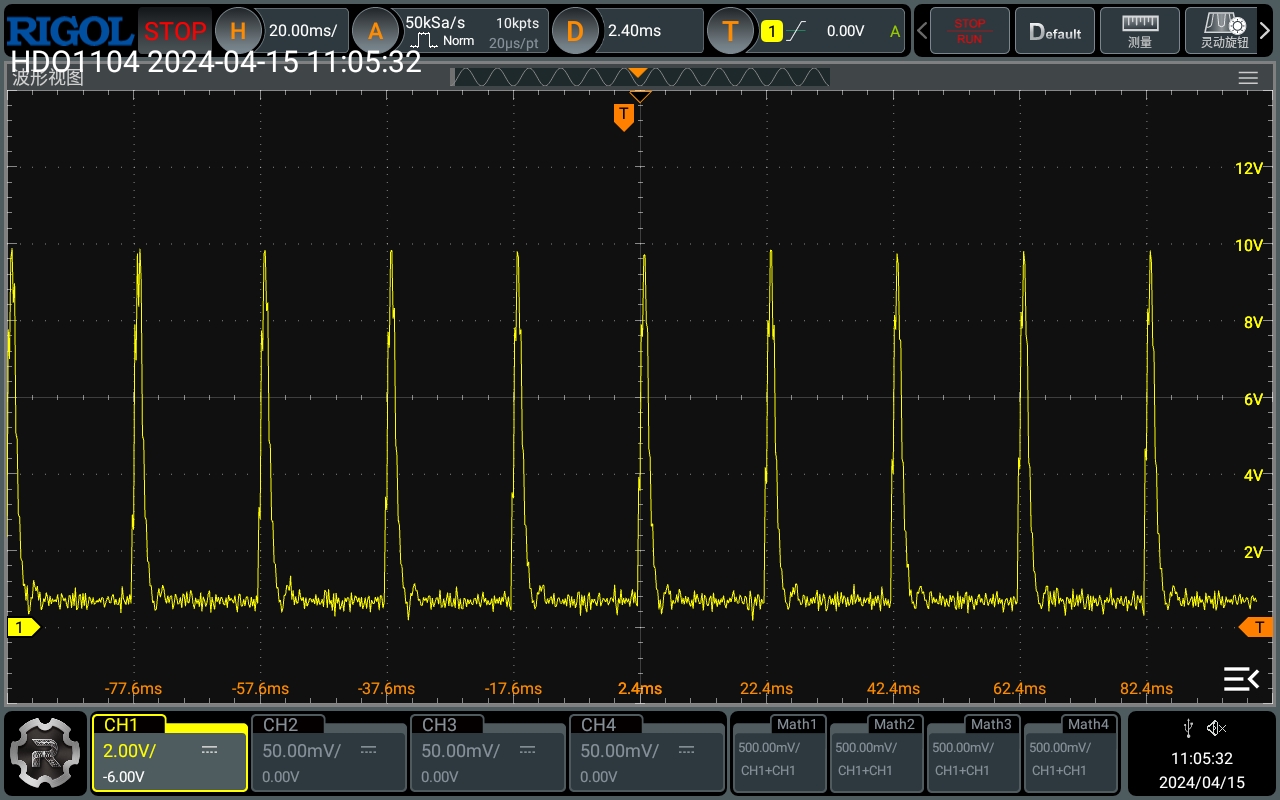This screenshot has width=1280, height=800.
Task: Select the Math3 channel tab
Action: pos(973,752)
